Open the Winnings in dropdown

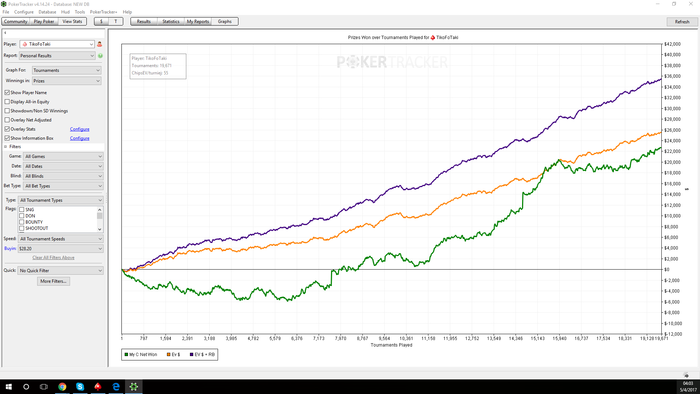tap(67, 81)
